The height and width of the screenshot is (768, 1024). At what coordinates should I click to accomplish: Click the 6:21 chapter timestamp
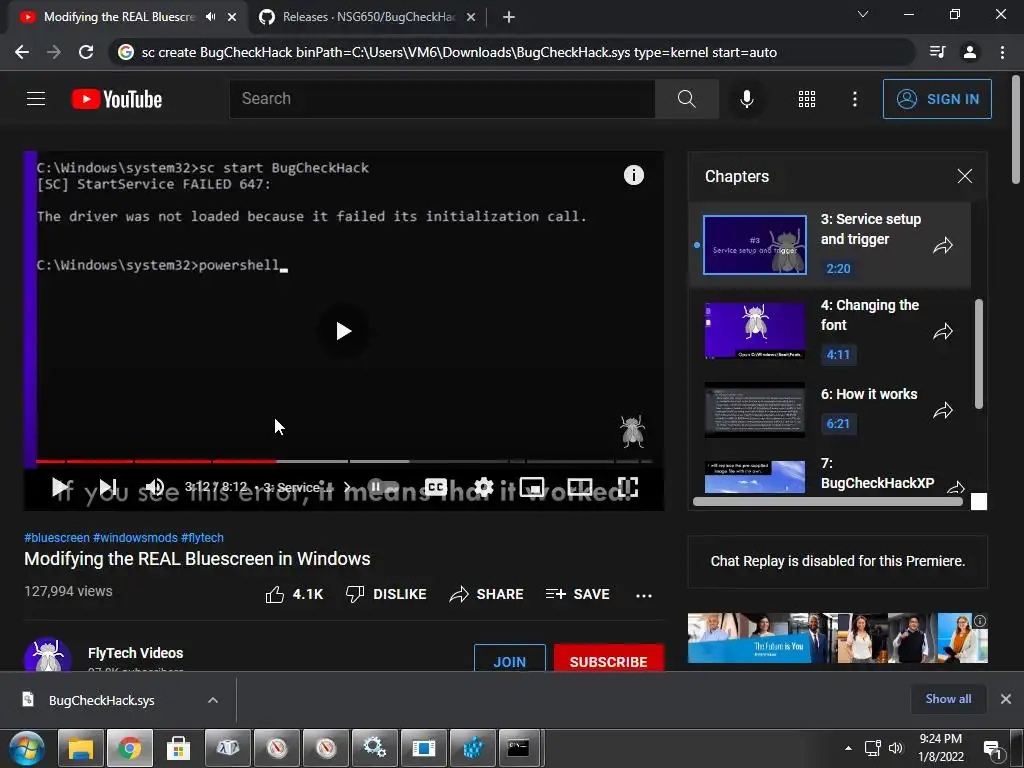click(838, 423)
